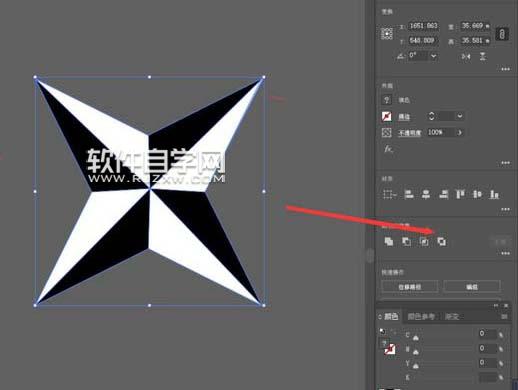Click the left-middle bounding box handle
The height and width of the screenshot is (390, 518).
pos(35,192)
